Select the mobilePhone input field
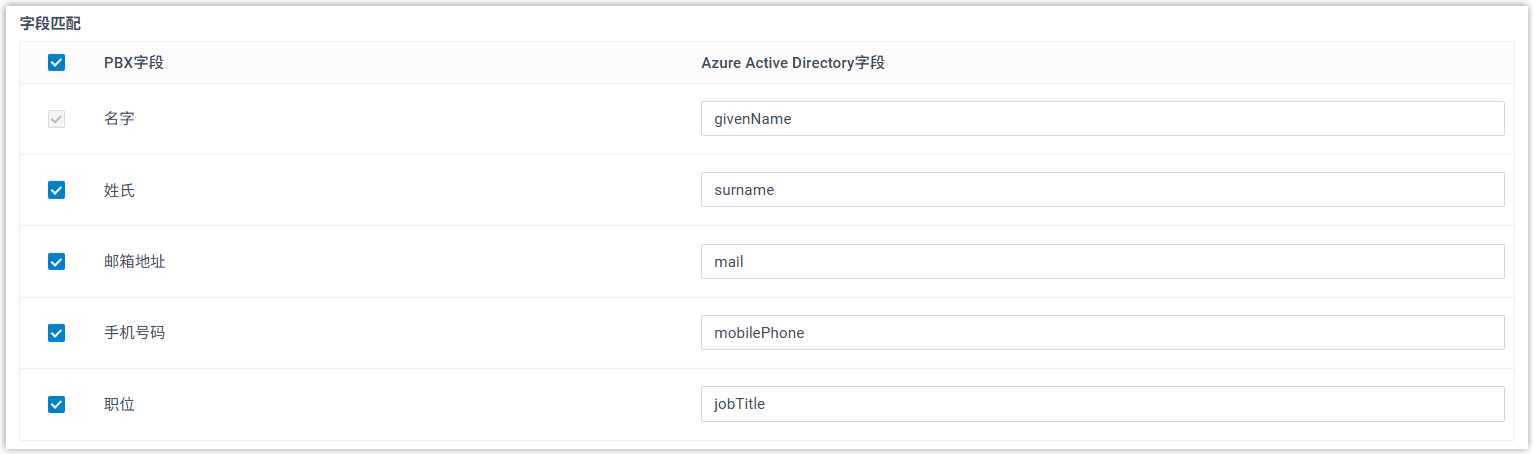 1102,333
